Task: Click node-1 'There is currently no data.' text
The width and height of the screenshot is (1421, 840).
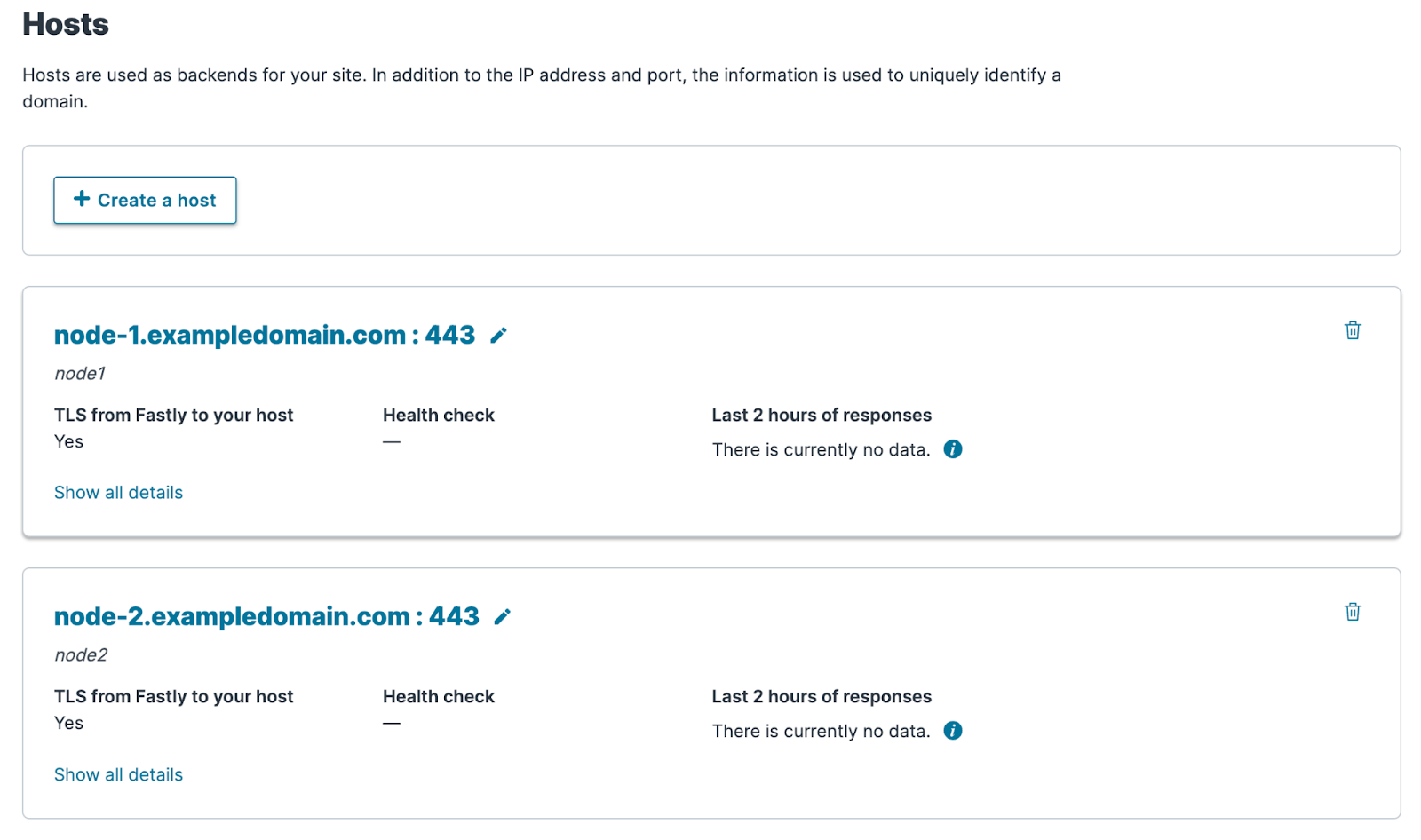Action: tap(821, 450)
